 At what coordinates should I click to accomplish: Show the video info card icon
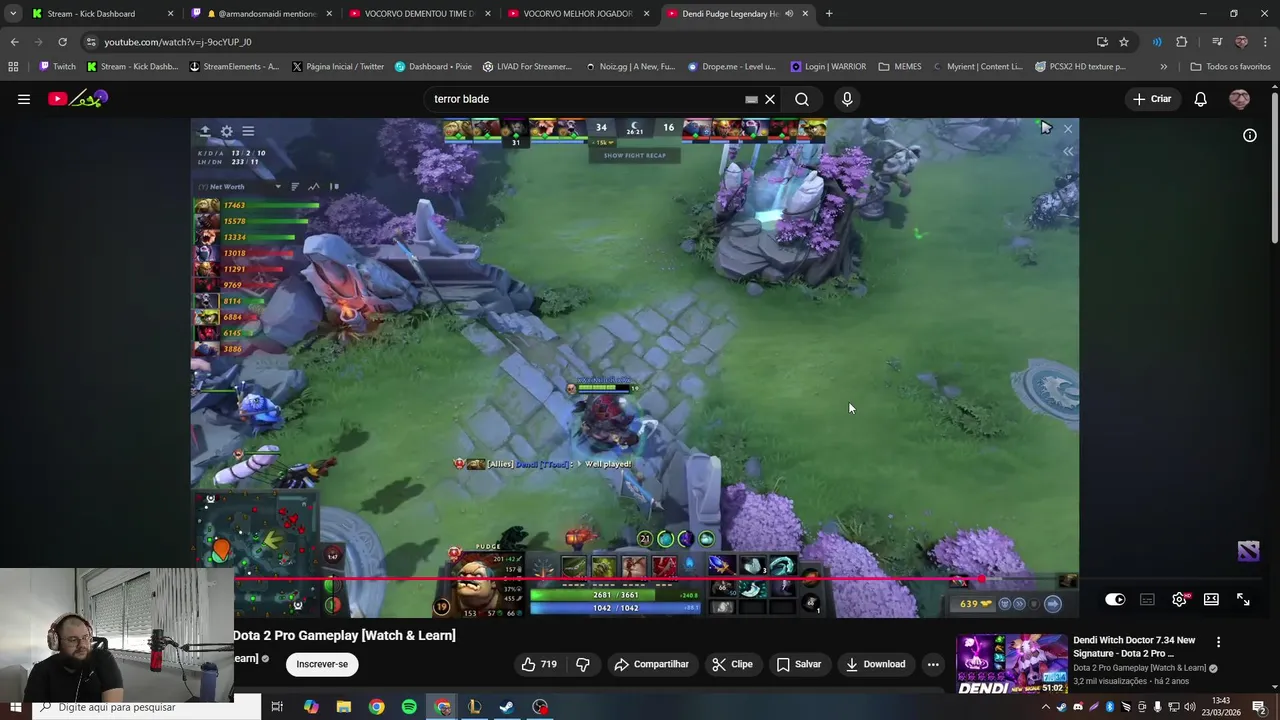(1250, 135)
